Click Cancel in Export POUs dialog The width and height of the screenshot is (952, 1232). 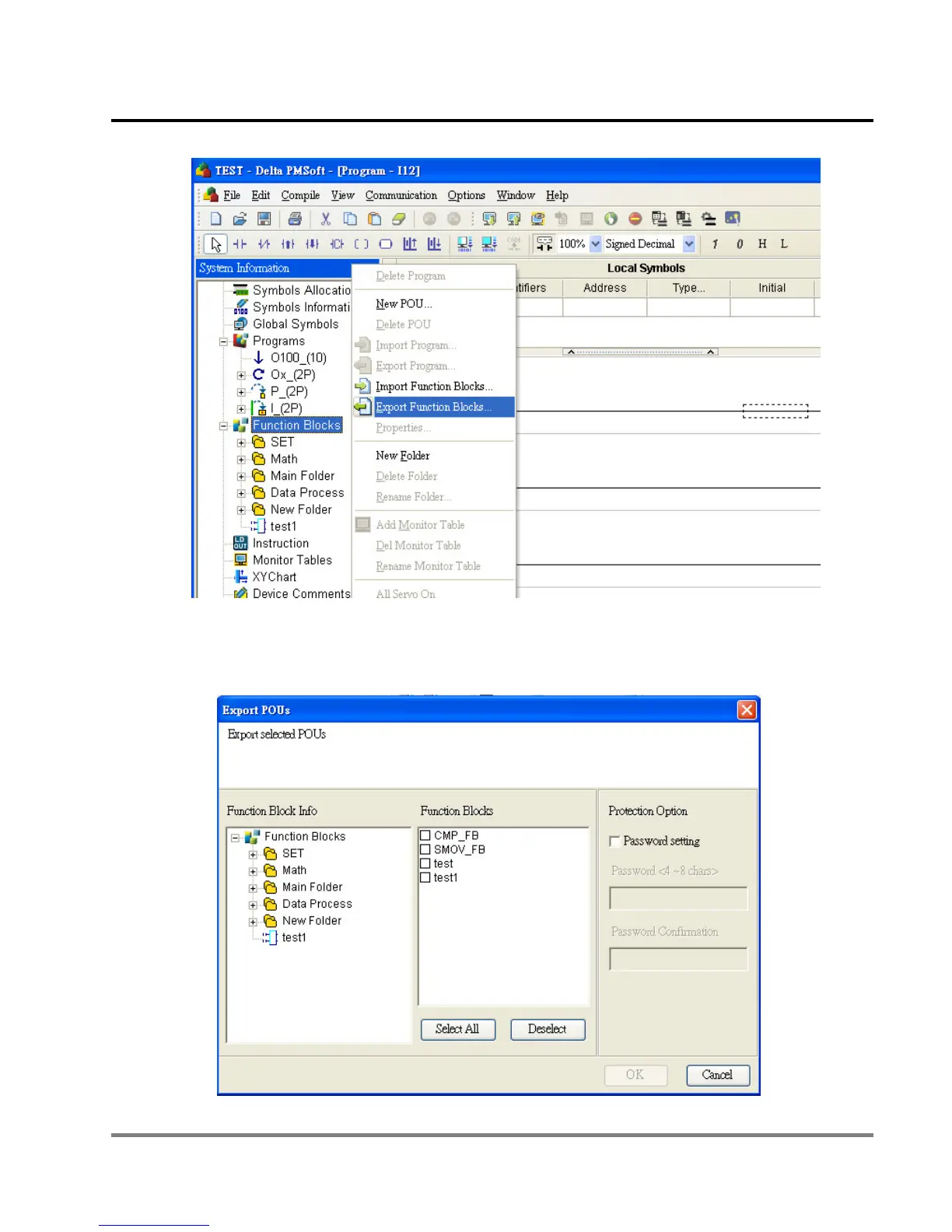point(718,1075)
